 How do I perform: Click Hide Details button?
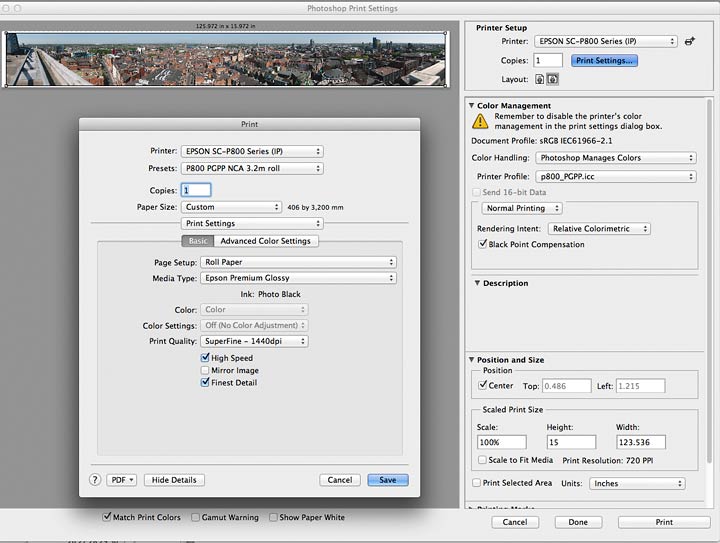(174, 480)
